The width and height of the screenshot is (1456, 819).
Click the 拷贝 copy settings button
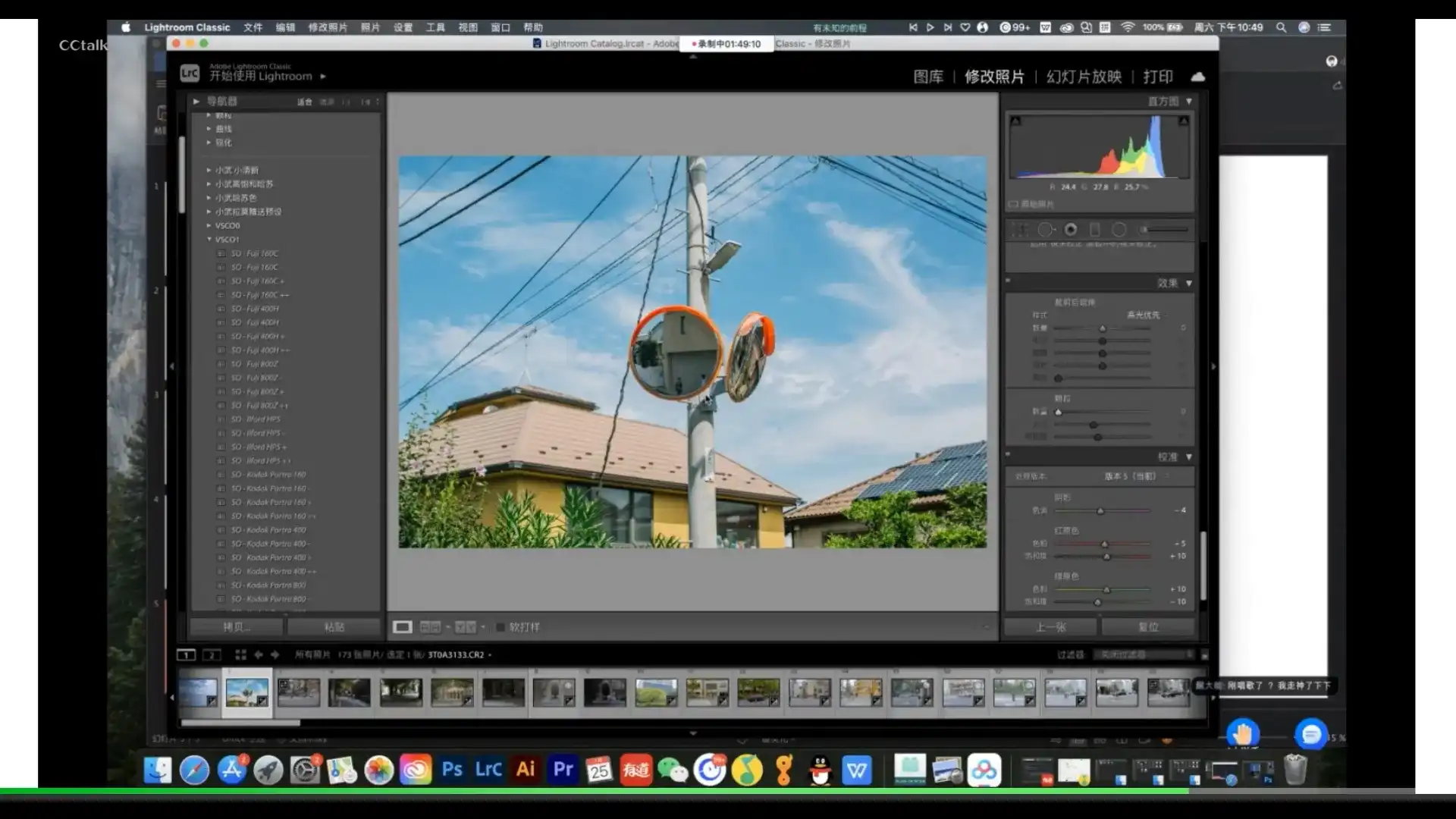tap(236, 627)
